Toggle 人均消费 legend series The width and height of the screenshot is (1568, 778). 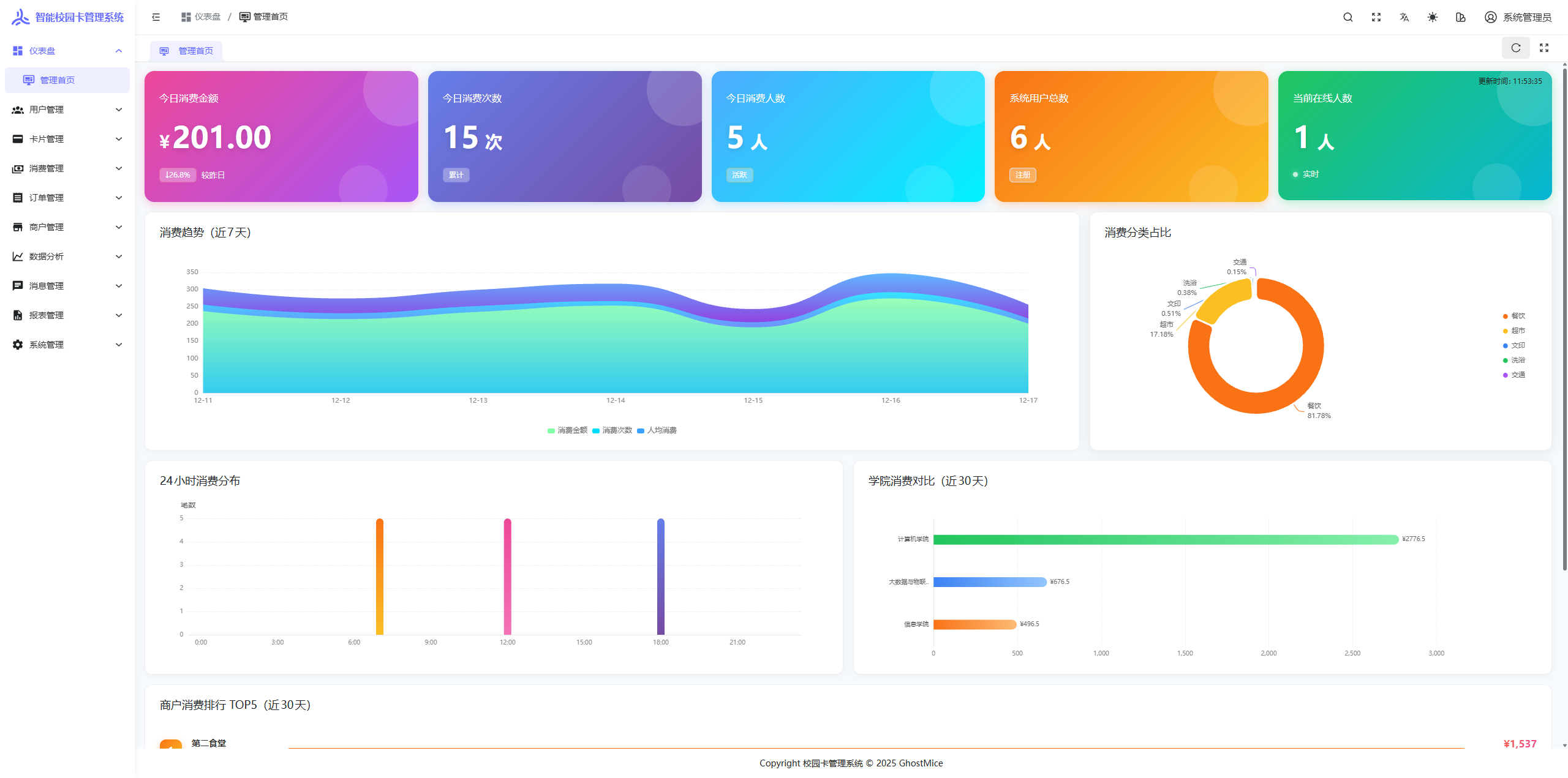click(x=657, y=430)
